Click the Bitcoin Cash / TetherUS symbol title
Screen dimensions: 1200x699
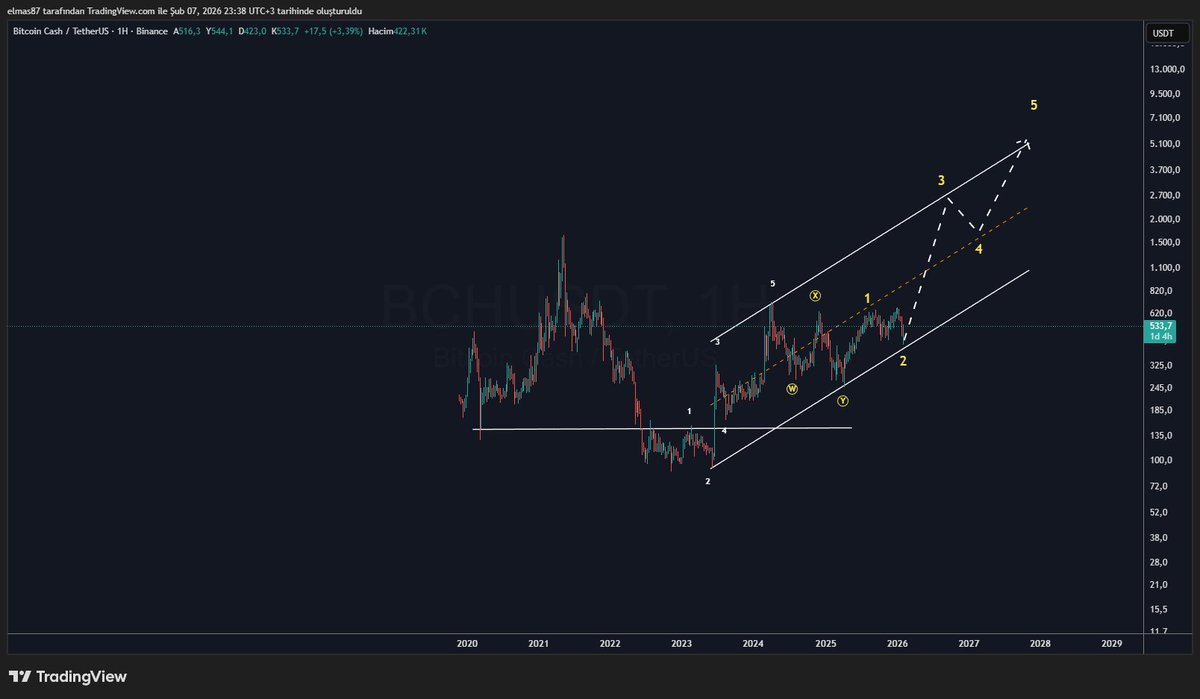62,31
